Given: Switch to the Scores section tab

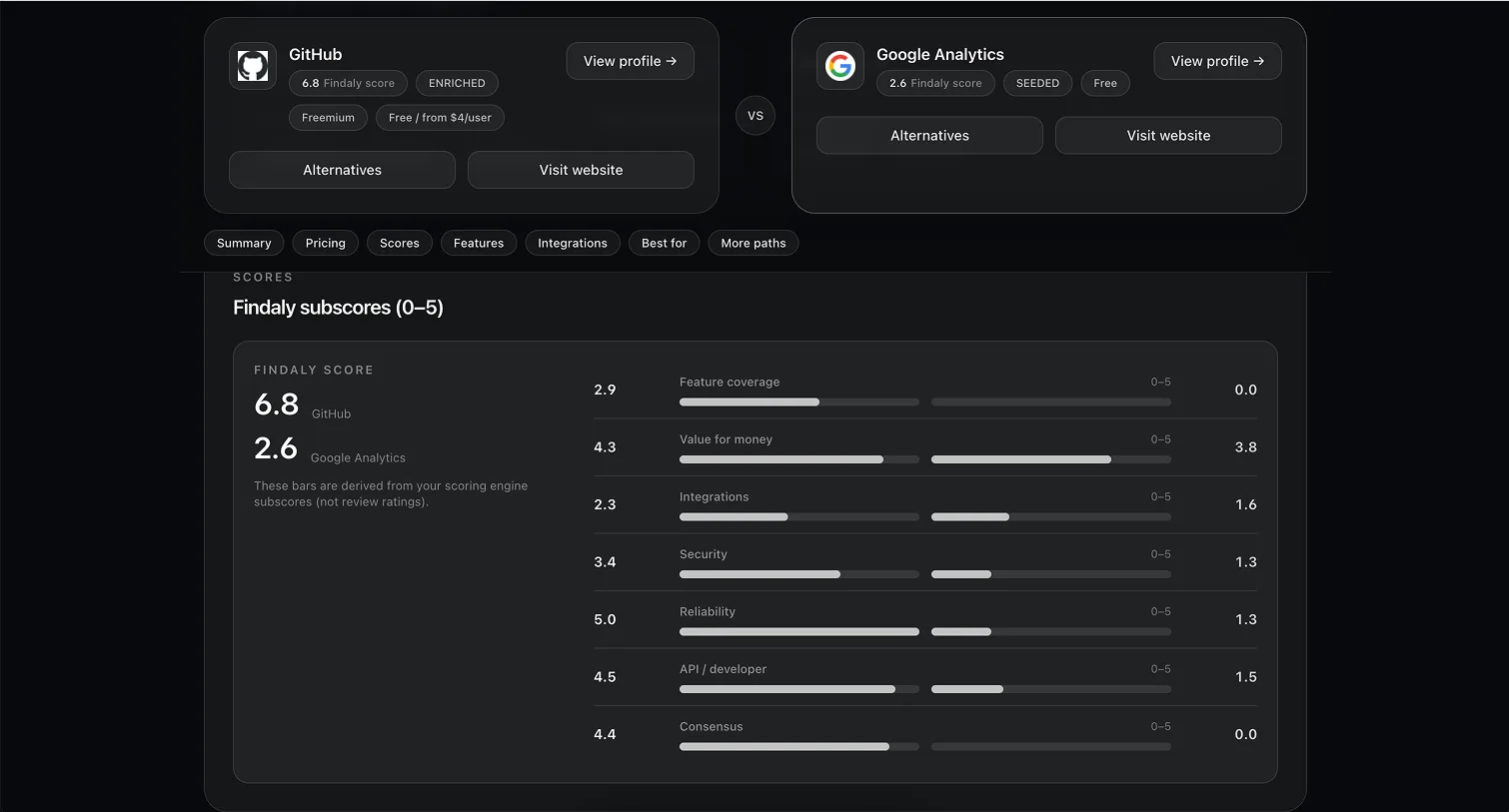Looking at the screenshot, I should (x=399, y=243).
